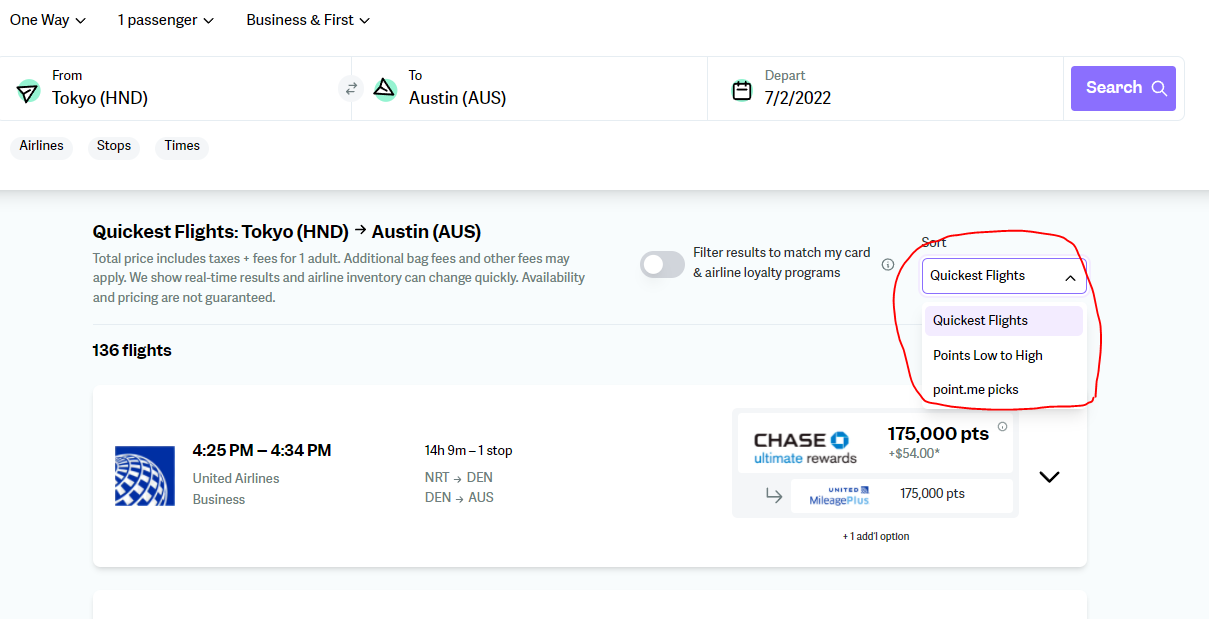
Task: Click the Chase Ultimate Rewards logo
Action: [x=805, y=447]
